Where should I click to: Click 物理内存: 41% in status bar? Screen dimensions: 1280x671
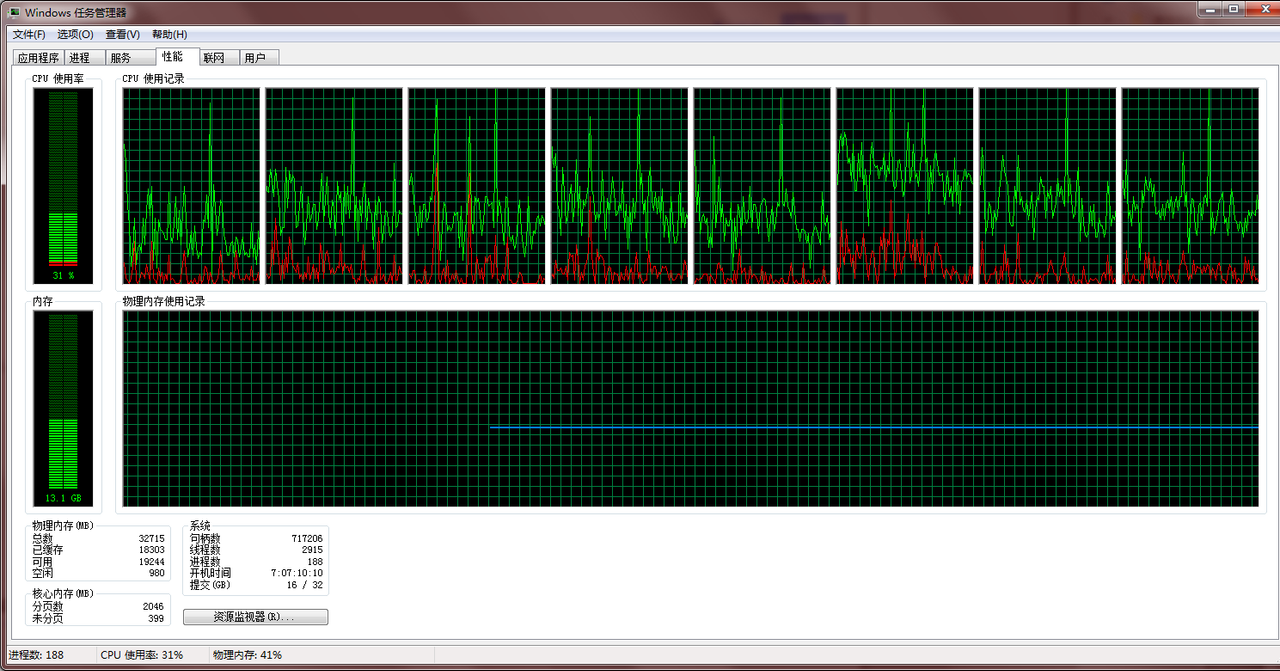(247, 655)
